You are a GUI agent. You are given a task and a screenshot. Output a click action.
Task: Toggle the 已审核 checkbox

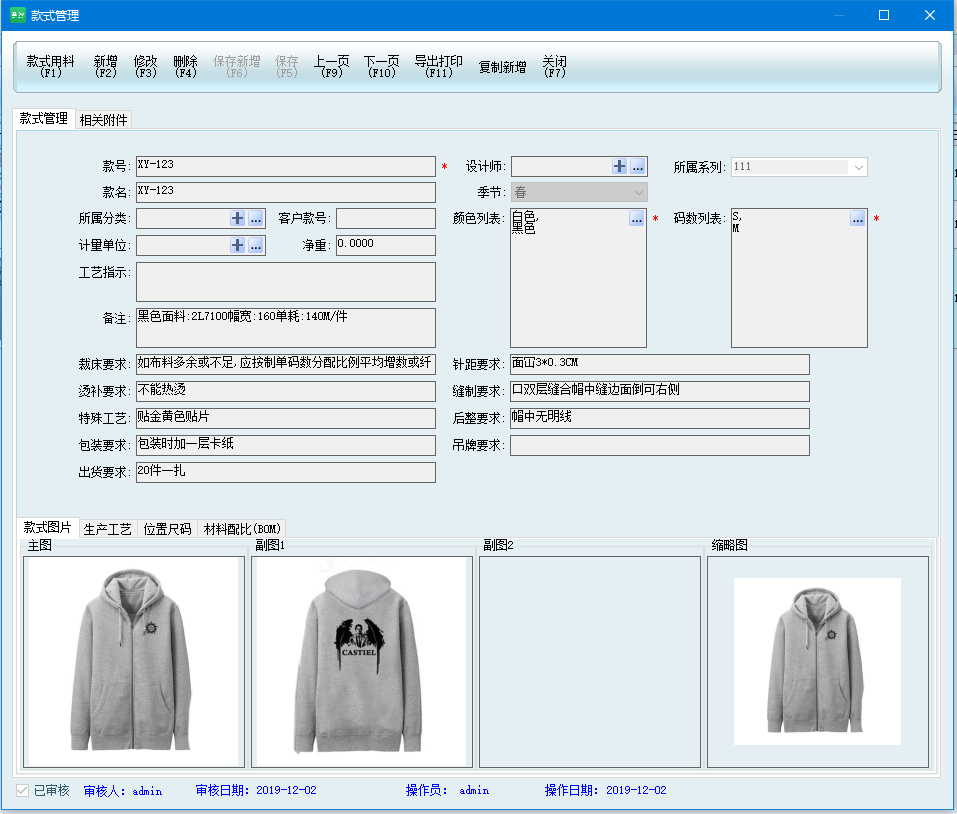(23, 790)
